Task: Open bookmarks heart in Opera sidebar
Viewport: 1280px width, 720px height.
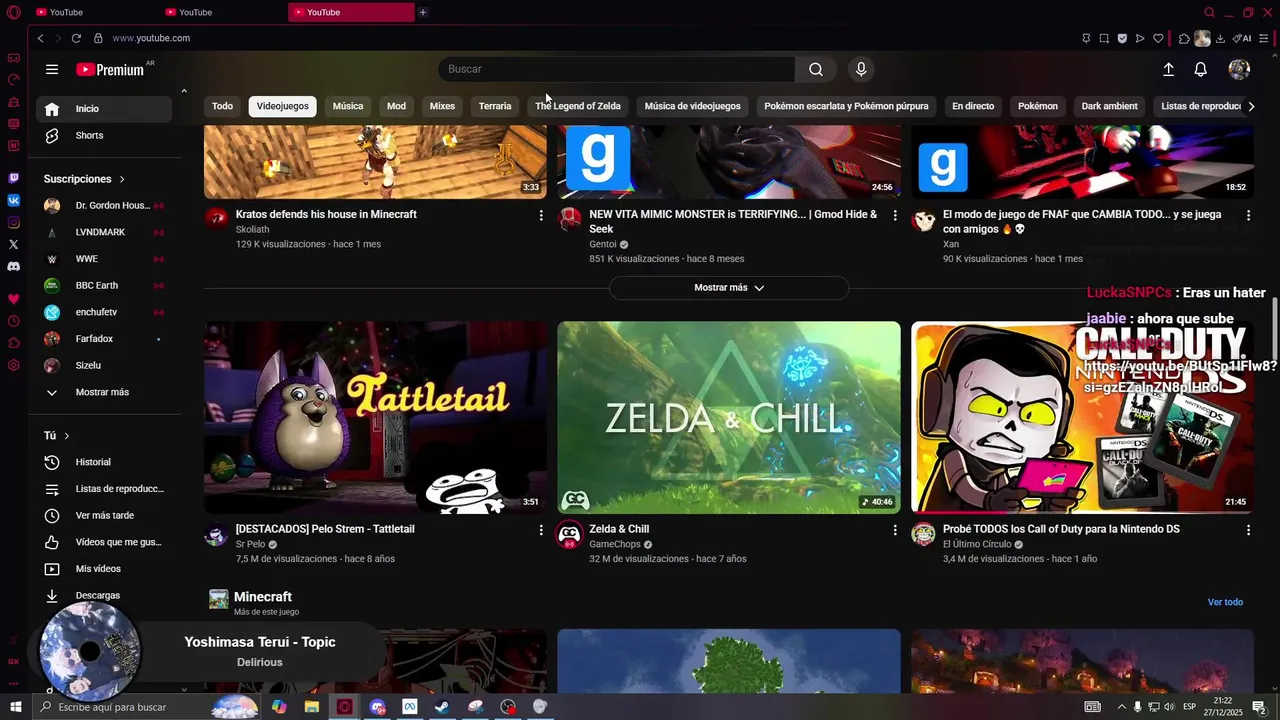Action: (13, 299)
